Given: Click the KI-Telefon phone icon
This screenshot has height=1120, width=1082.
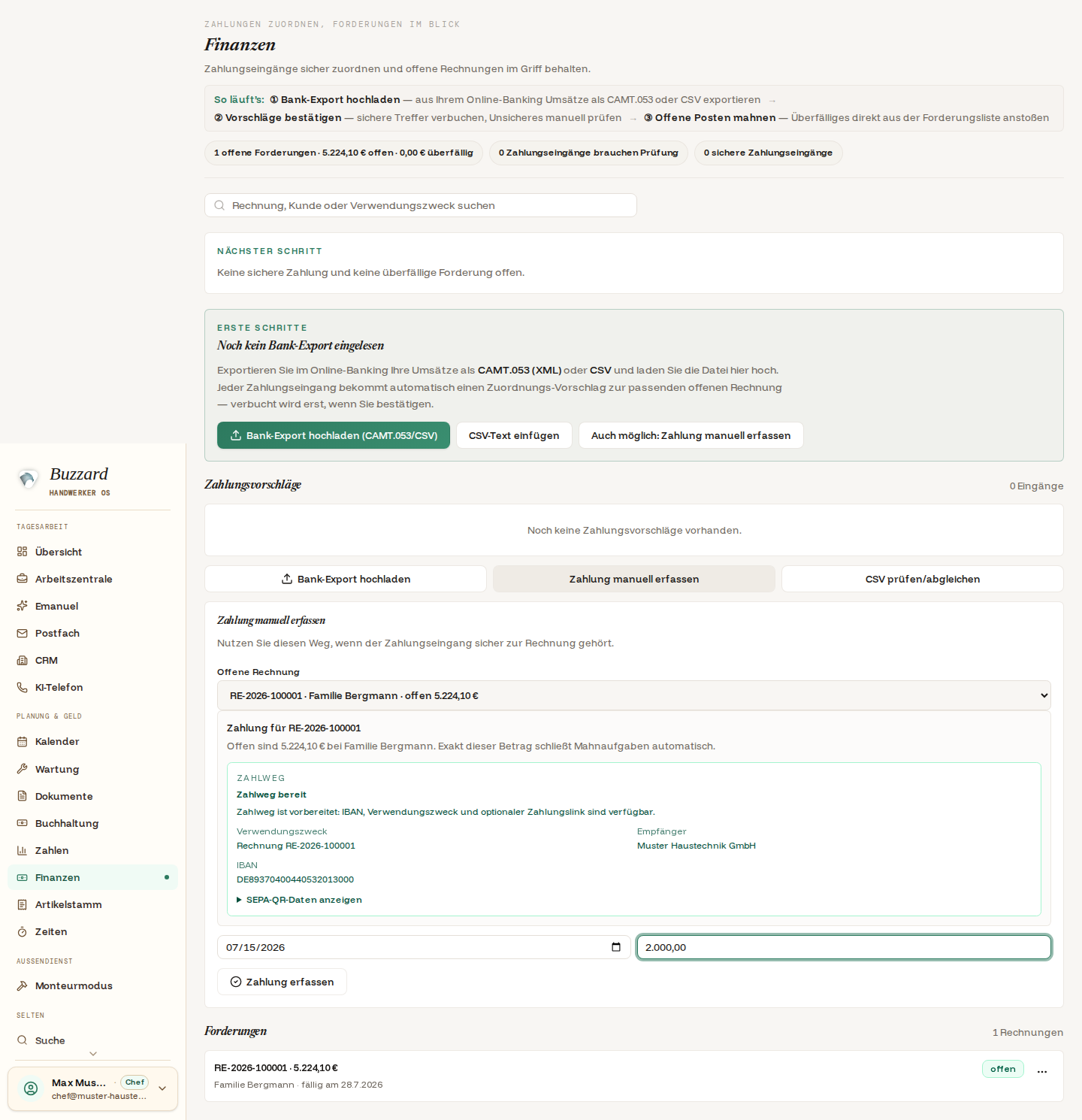Looking at the screenshot, I should click(22, 687).
